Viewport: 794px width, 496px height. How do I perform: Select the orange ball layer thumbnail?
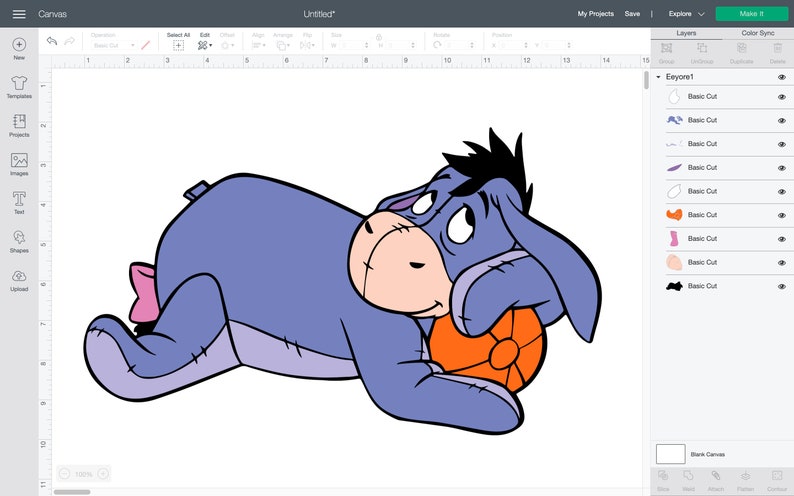point(674,215)
